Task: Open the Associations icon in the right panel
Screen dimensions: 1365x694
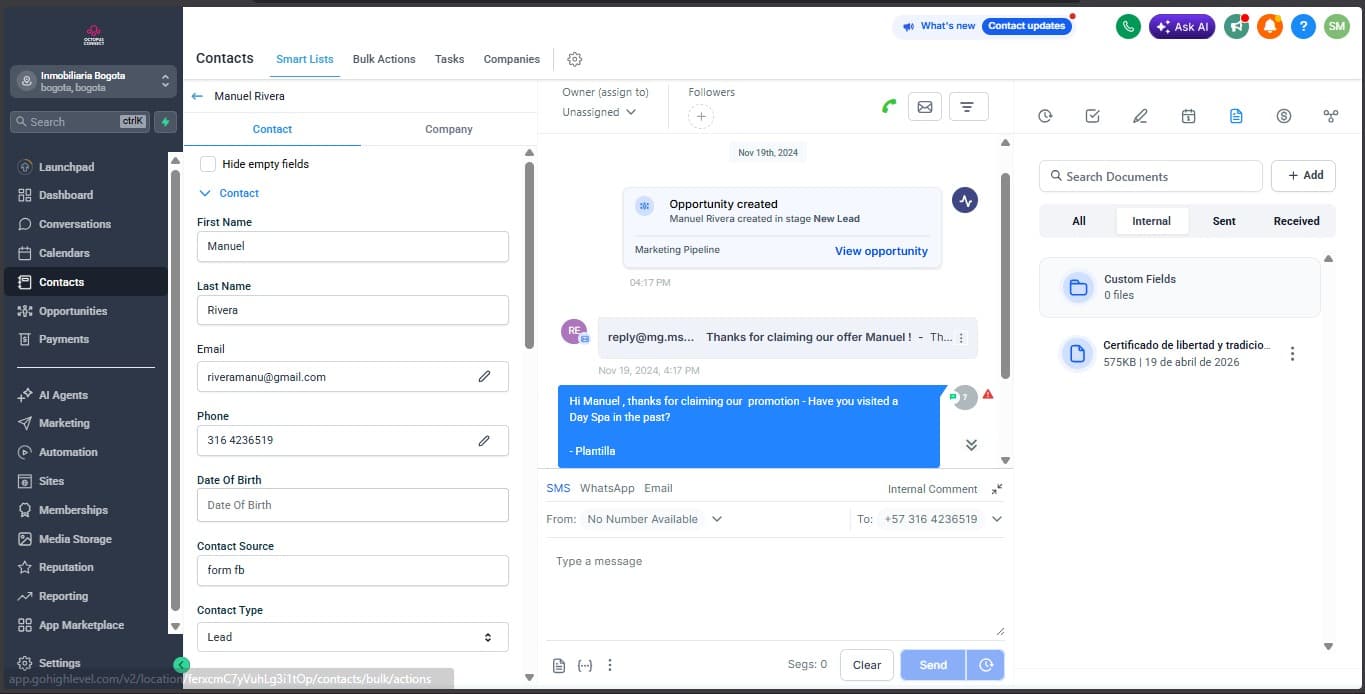Action: [x=1331, y=116]
